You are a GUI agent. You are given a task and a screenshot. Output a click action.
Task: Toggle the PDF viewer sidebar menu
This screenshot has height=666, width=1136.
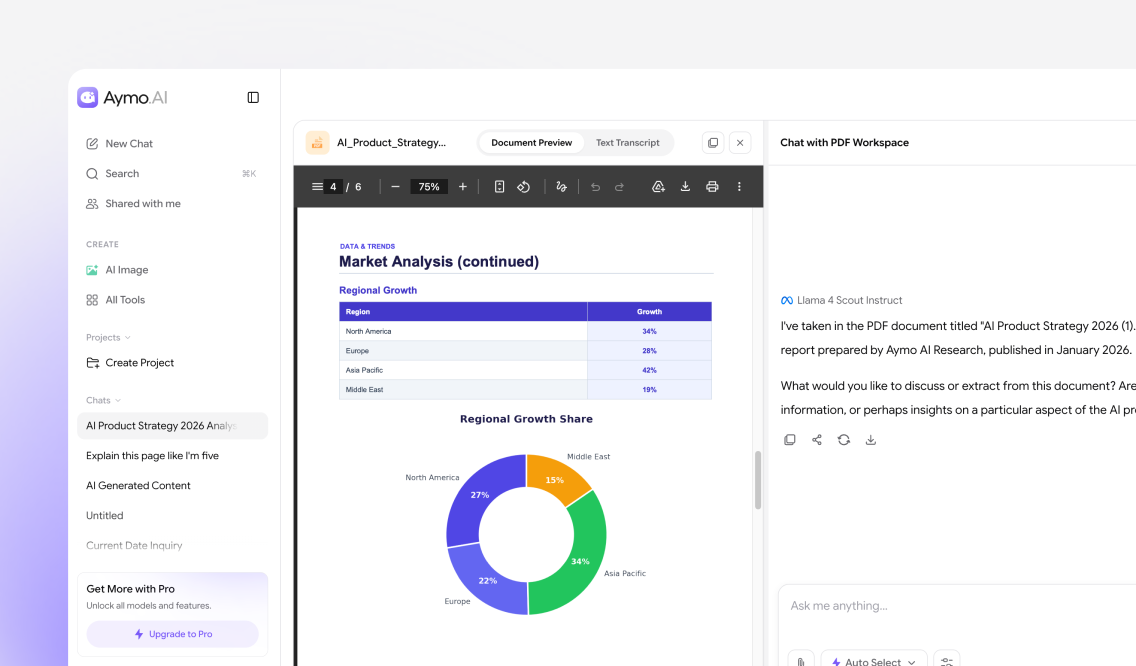(x=317, y=186)
